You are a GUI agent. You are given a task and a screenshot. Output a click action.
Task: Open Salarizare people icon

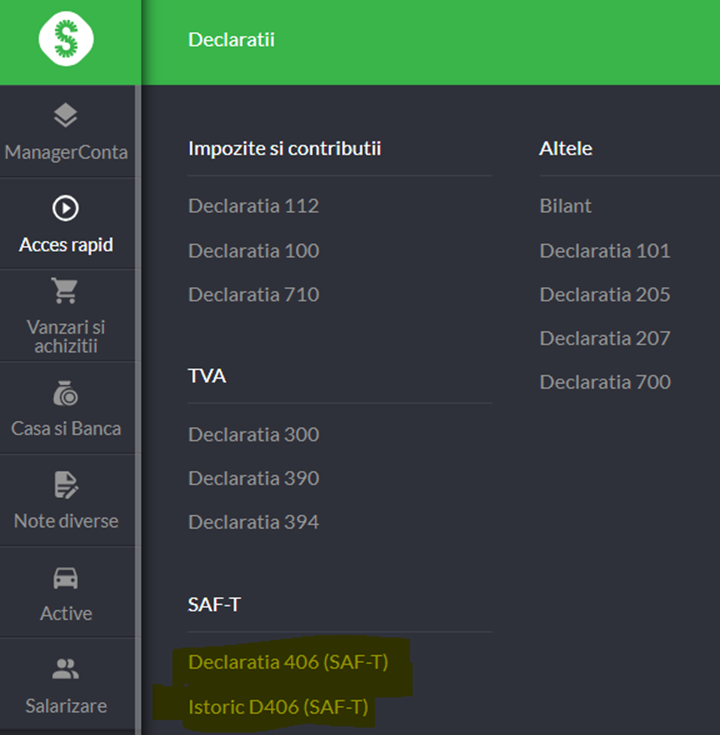(66, 669)
